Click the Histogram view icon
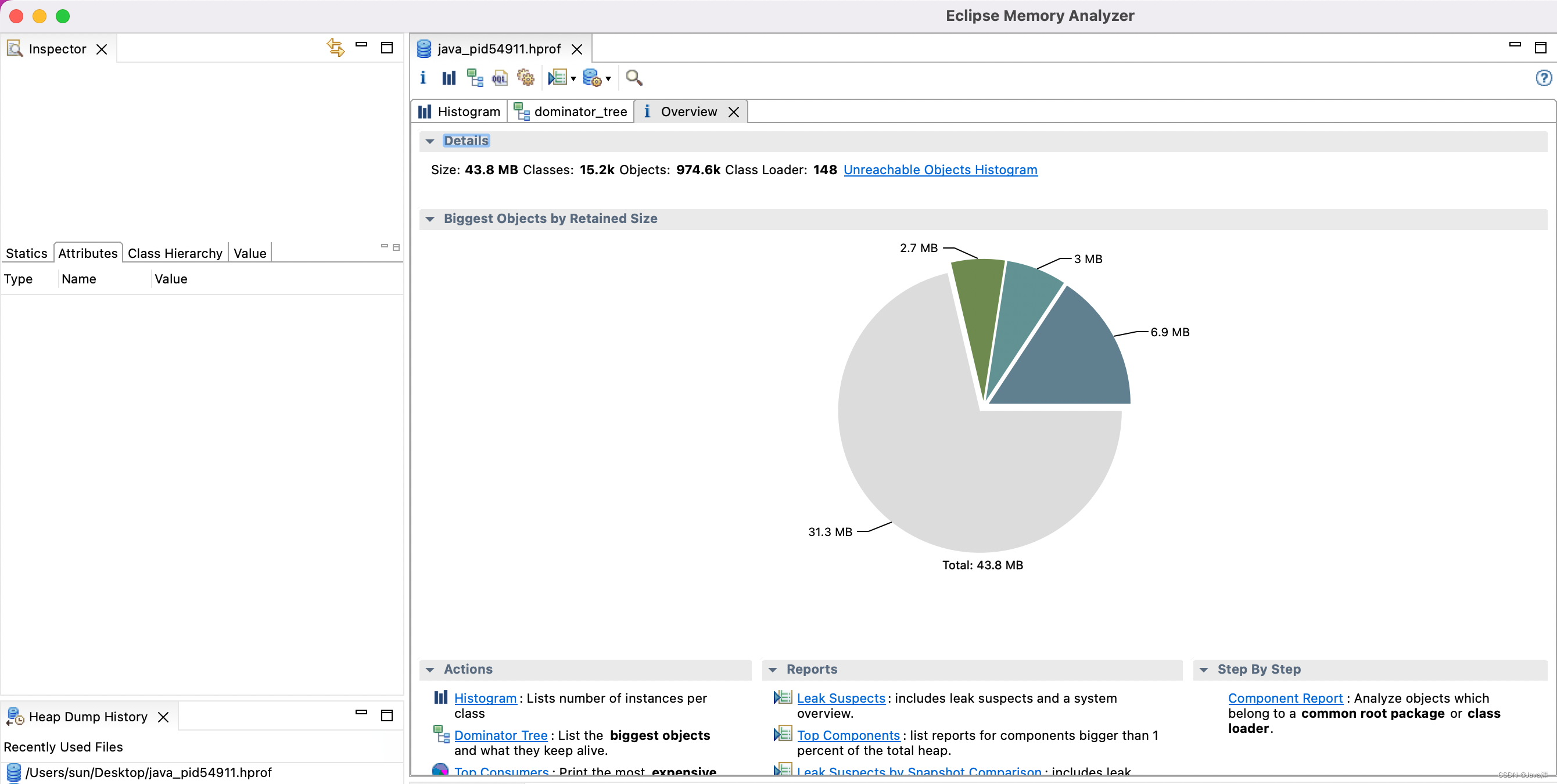The height and width of the screenshot is (784, 1557). 448,77
